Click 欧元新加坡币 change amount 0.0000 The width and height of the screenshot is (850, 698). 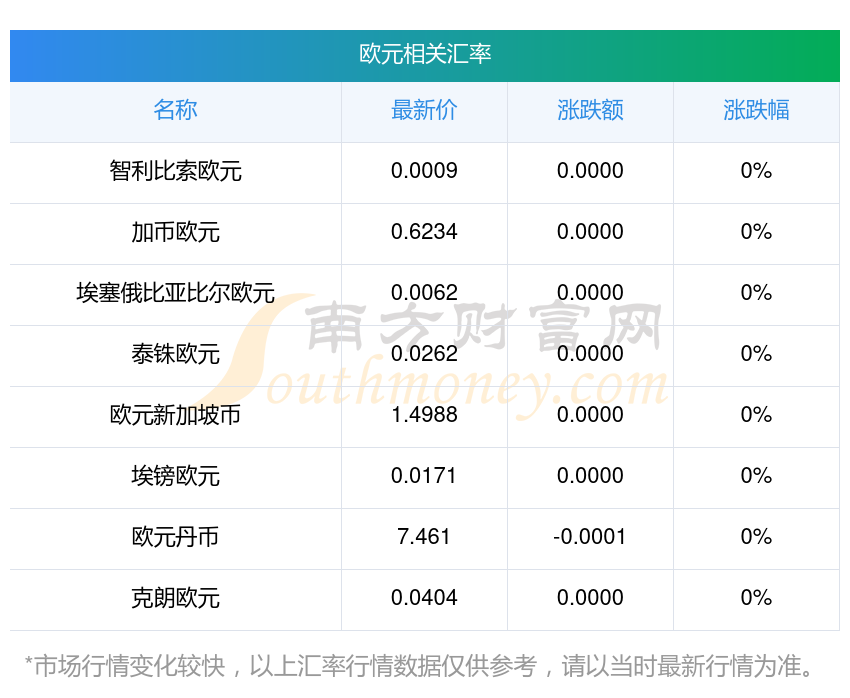[590, 415]
